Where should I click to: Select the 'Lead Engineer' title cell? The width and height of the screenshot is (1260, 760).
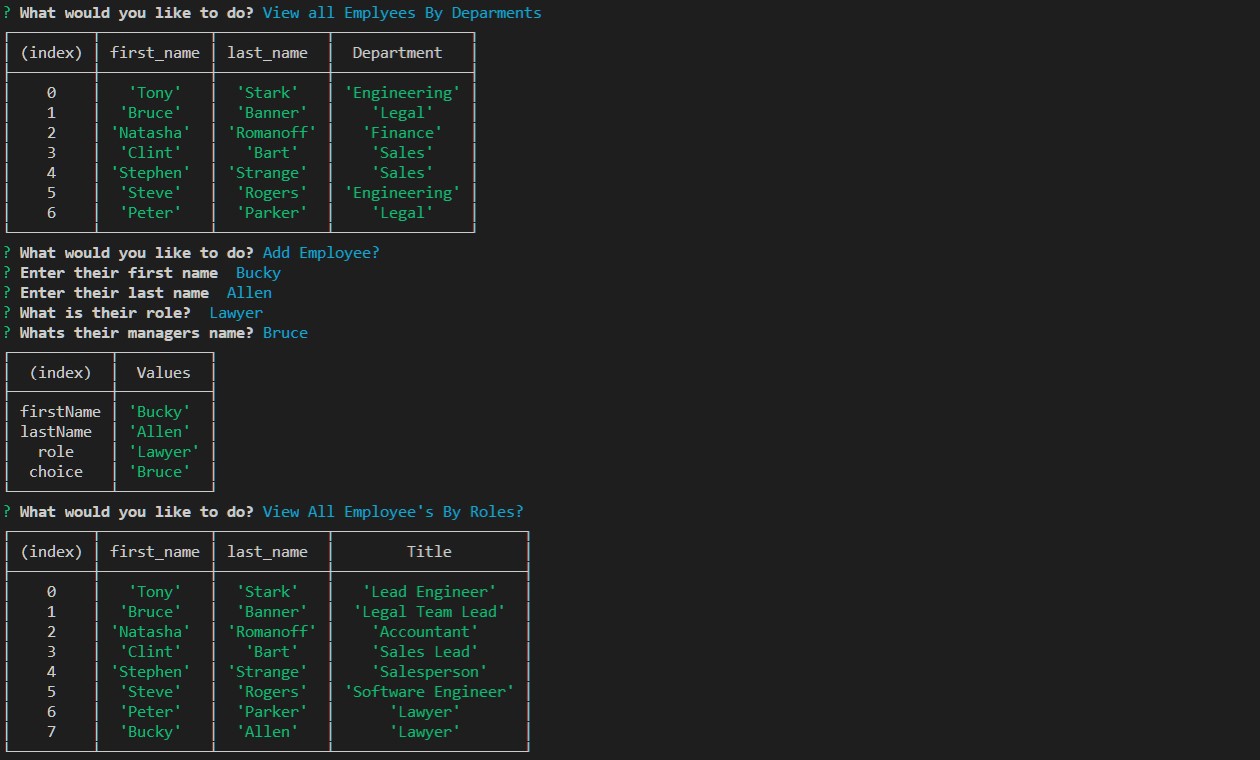pyautogui.click(x=429, y=592)
